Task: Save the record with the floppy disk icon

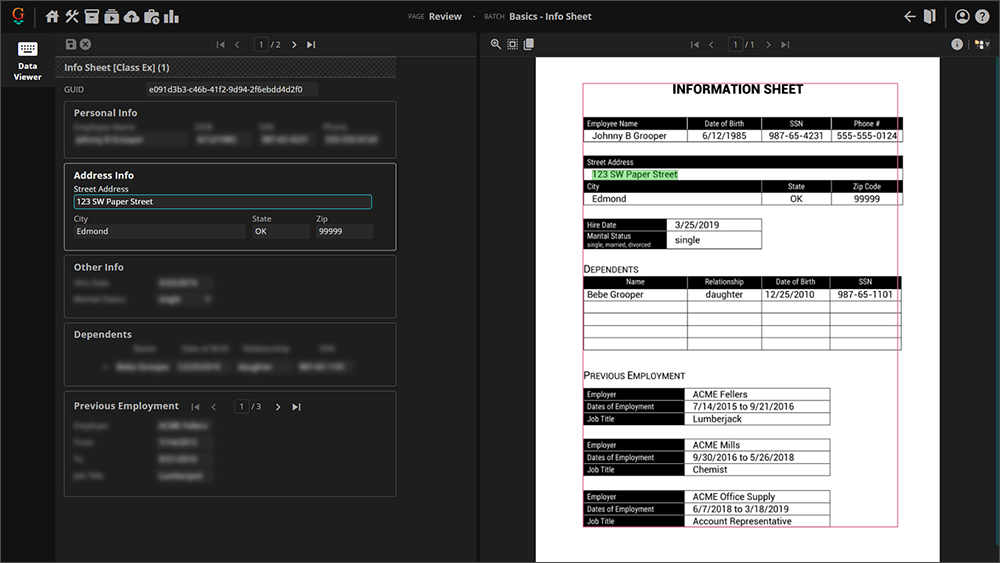Action: click(x=70, y=44)
